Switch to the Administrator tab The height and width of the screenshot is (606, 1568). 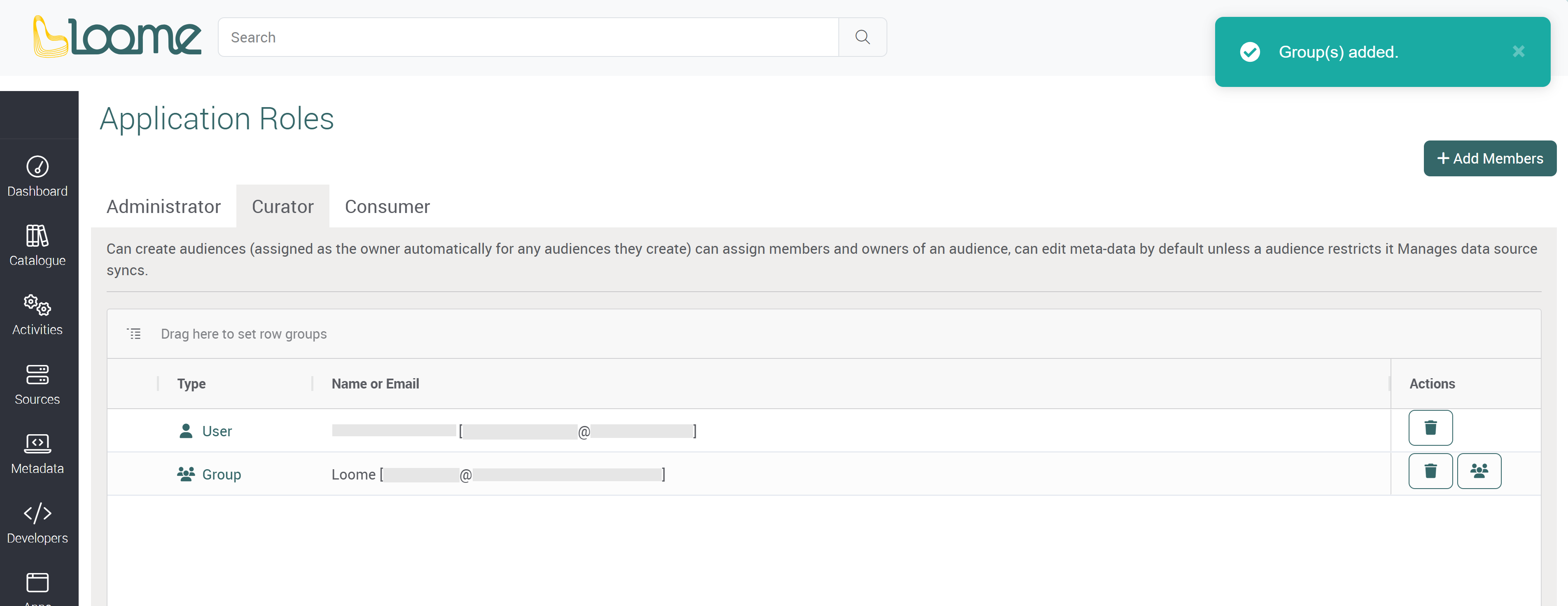tap(163, 206)
